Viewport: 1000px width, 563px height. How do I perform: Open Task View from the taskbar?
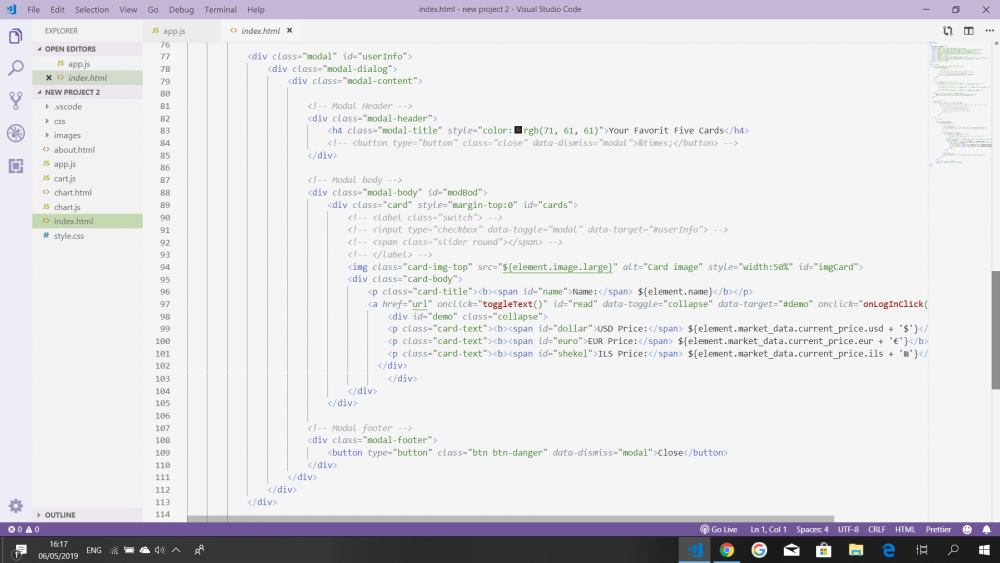pyautogui.click(x=922, y=550)
